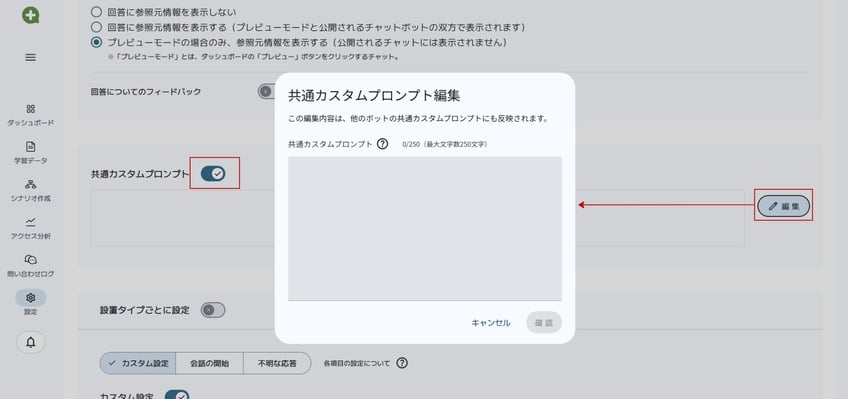
Task: Click the green chat logo icon
Action: [31, 15]
